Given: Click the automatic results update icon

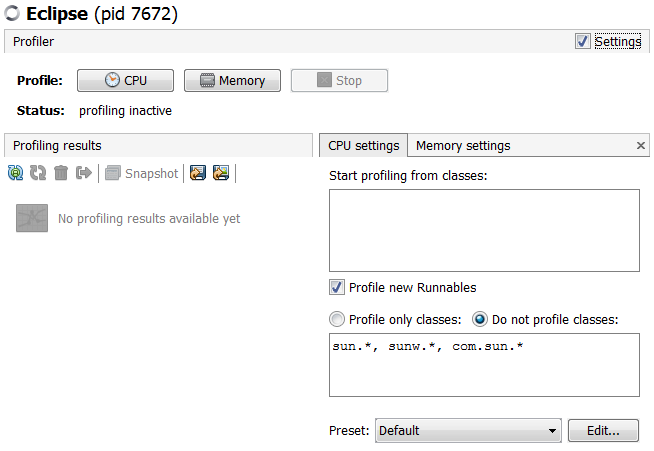Looking at the screenshot, I should (16, 173).
